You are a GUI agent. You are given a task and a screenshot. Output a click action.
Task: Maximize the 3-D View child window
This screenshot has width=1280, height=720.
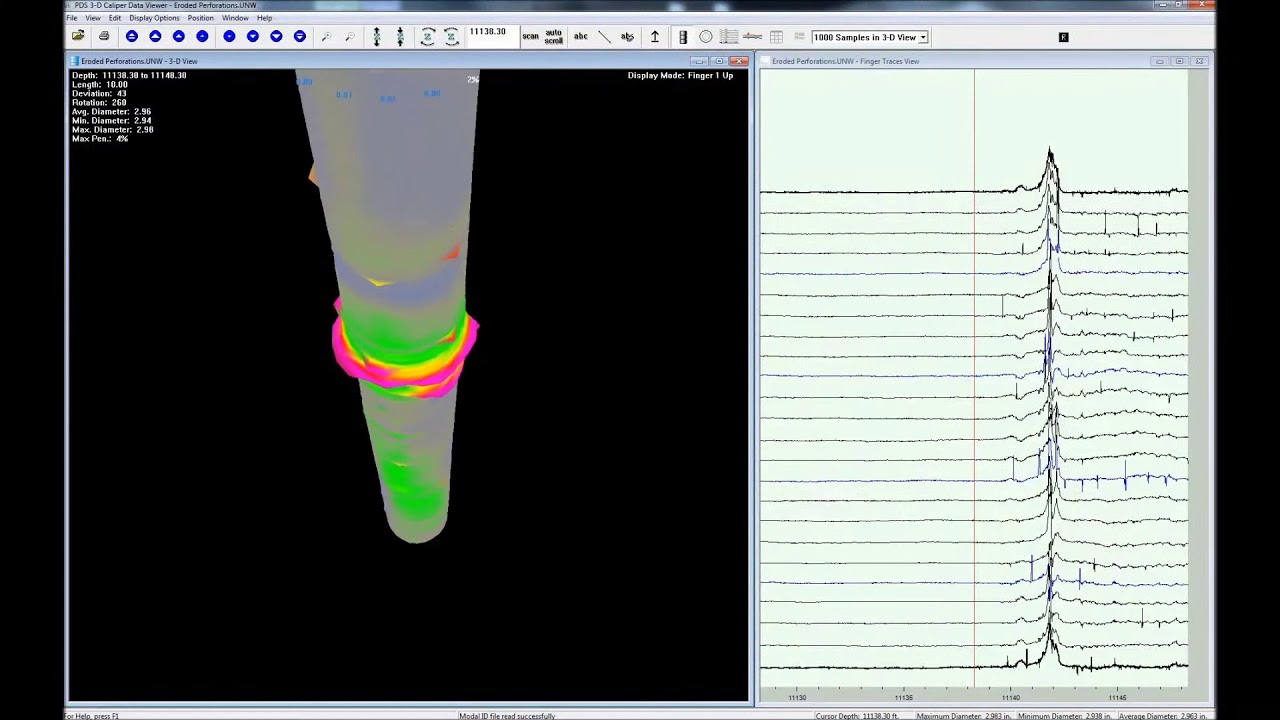point(719,61)
